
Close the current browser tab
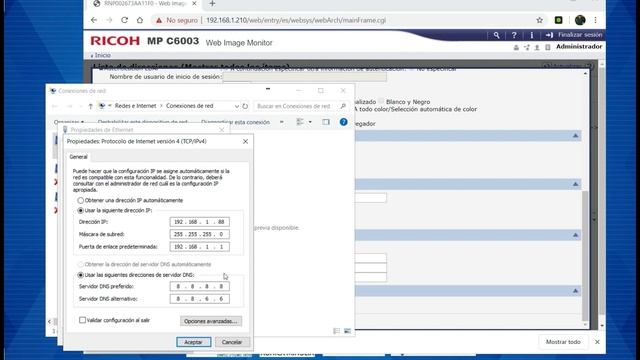[194, 4]
